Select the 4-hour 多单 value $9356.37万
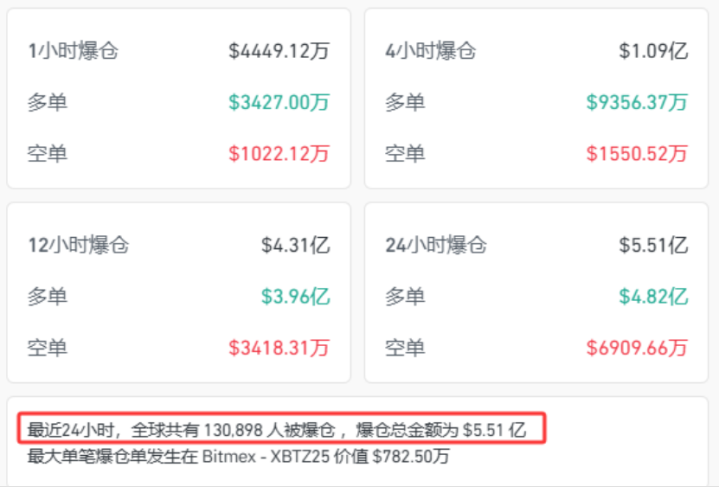The width and height of the screenshot is (719, 487). click(x=637, y=102)
